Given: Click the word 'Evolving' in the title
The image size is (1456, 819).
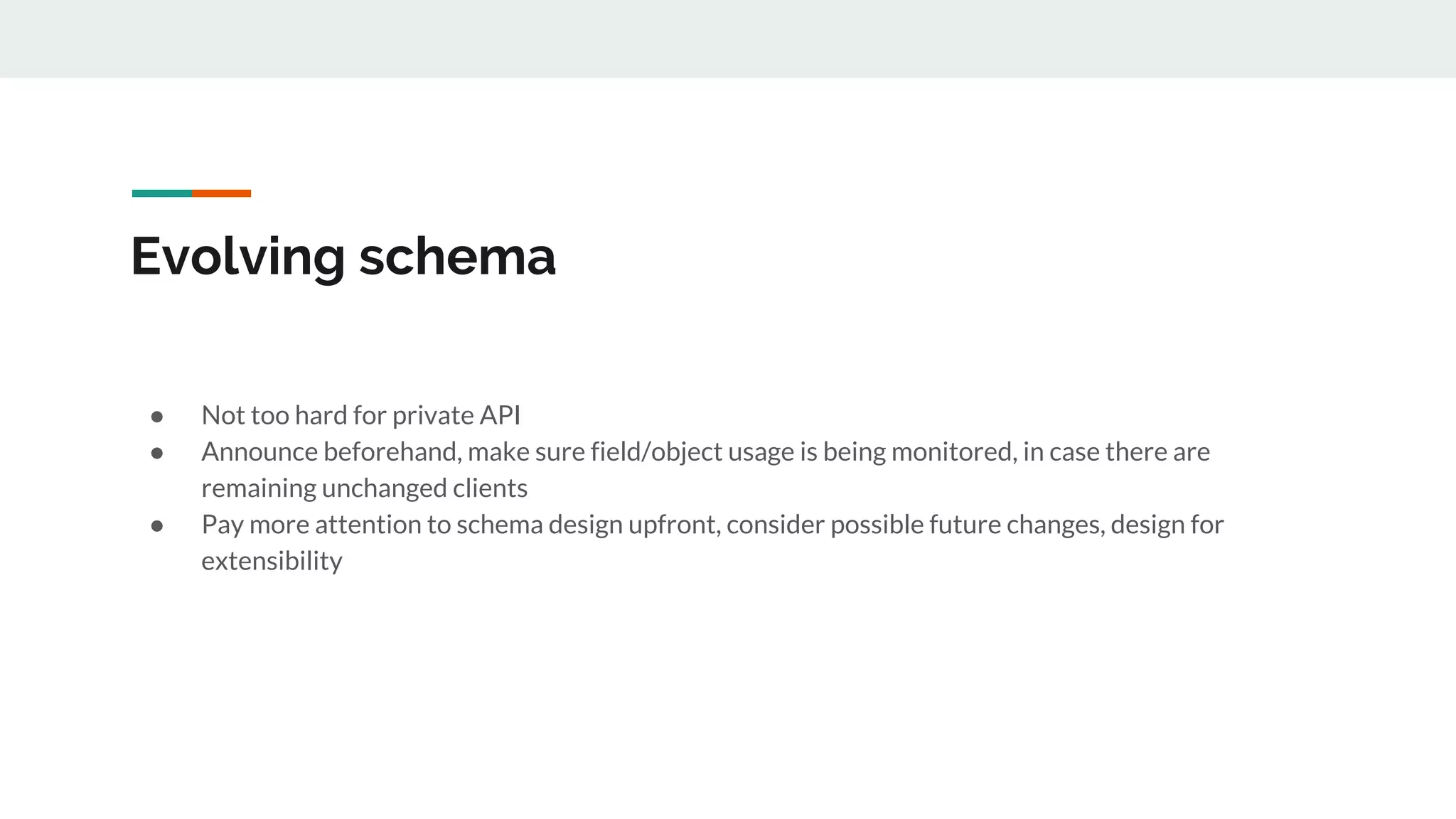Looking at the screenshot, I should tap(238, 257).
